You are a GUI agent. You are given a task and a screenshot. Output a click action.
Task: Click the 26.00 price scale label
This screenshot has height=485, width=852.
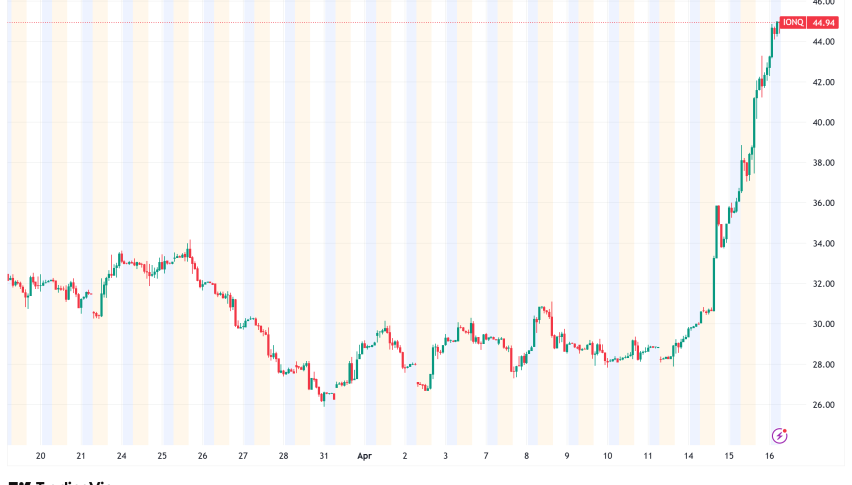click(823, 405)
